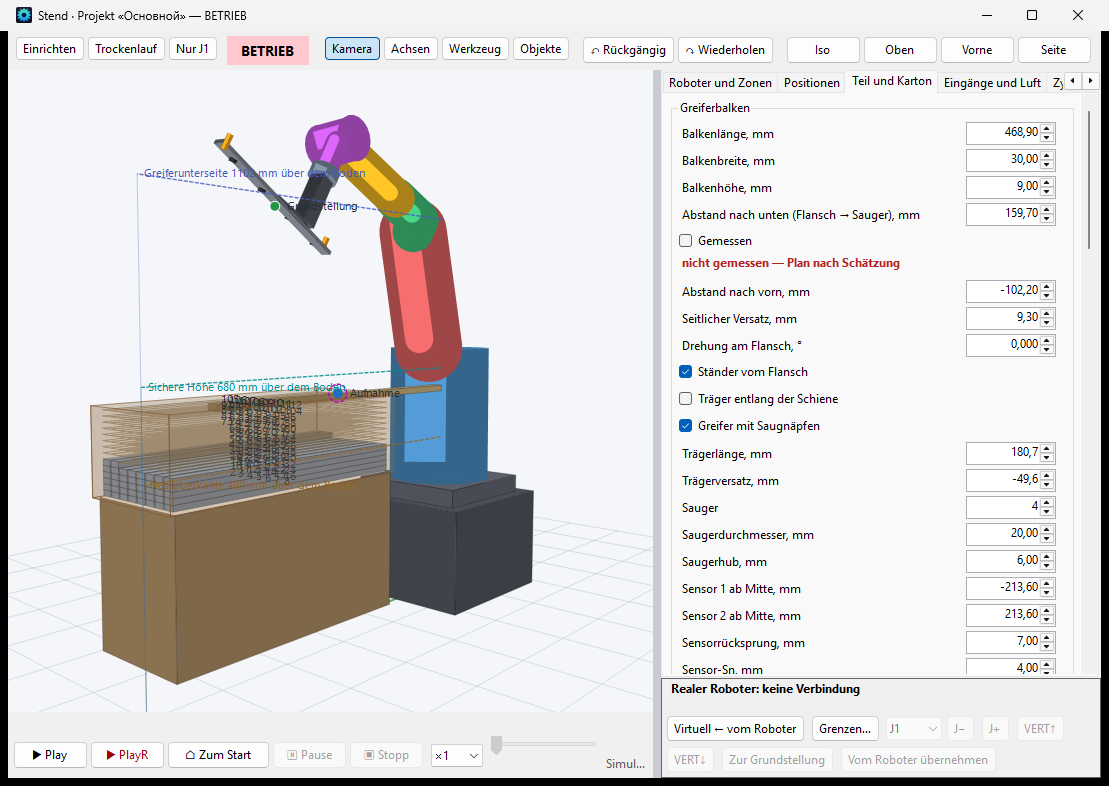Enable the Gemessen checkbox
This screenshot has width=1109, height=786.
[685, 241]
